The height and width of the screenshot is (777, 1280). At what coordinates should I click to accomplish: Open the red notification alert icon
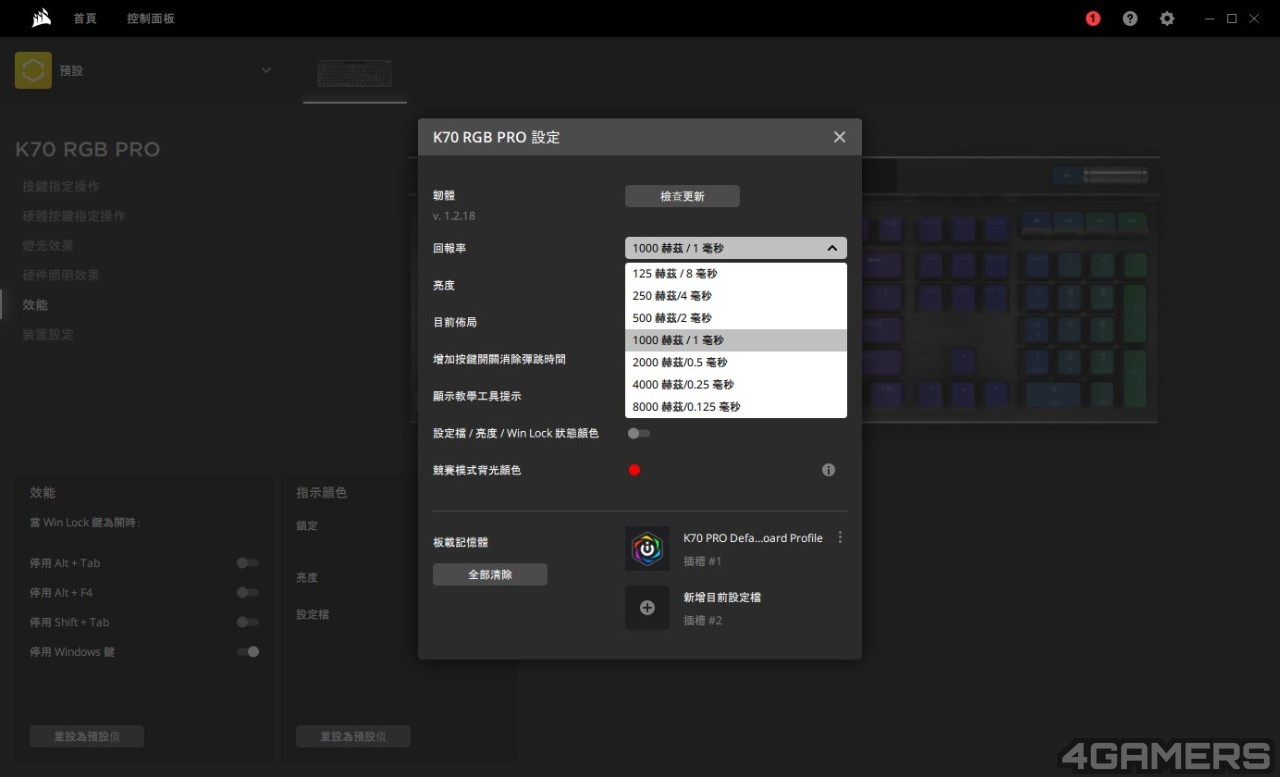[1093, 18]
